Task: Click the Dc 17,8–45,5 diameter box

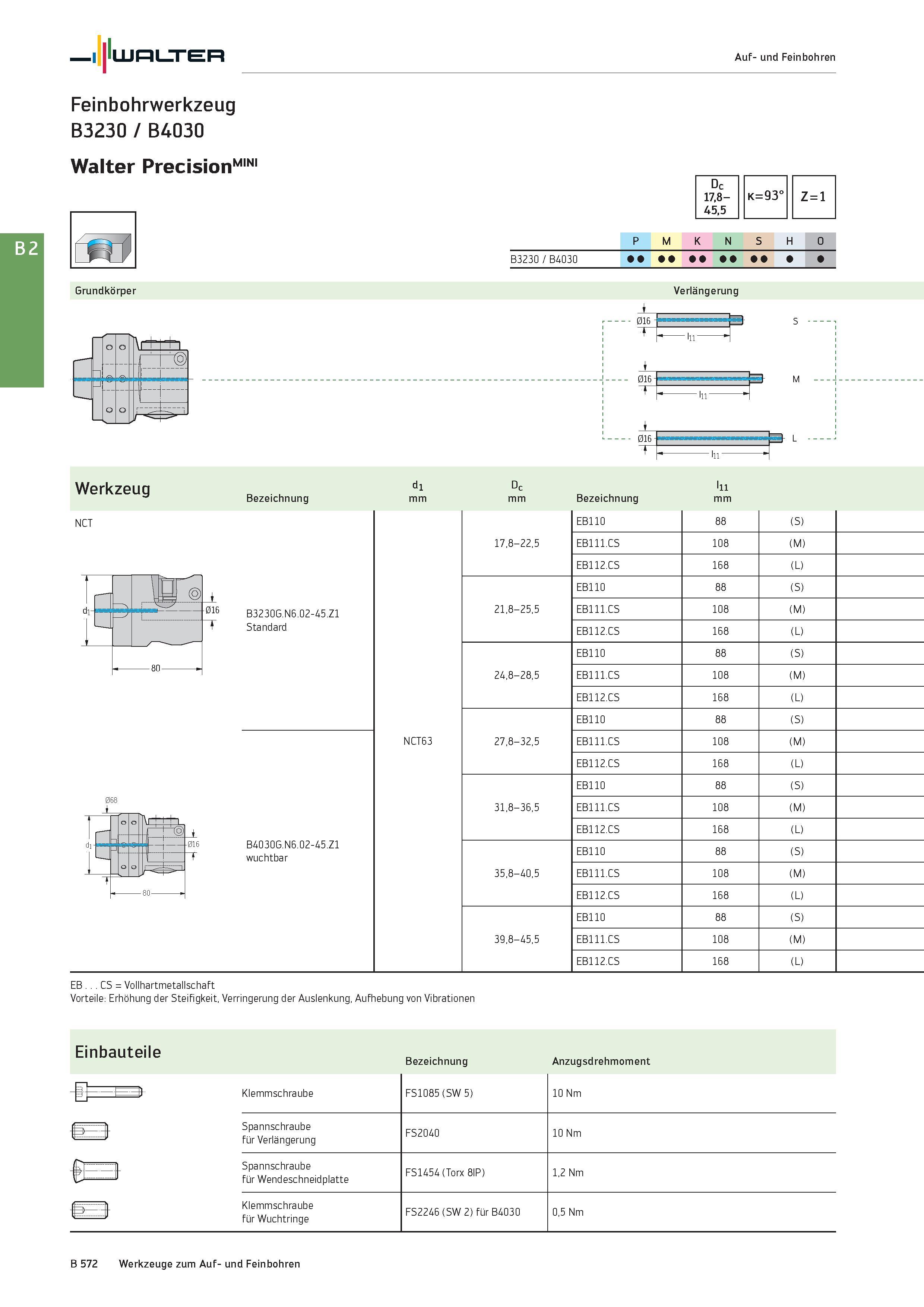Action: tap(717, 197)
